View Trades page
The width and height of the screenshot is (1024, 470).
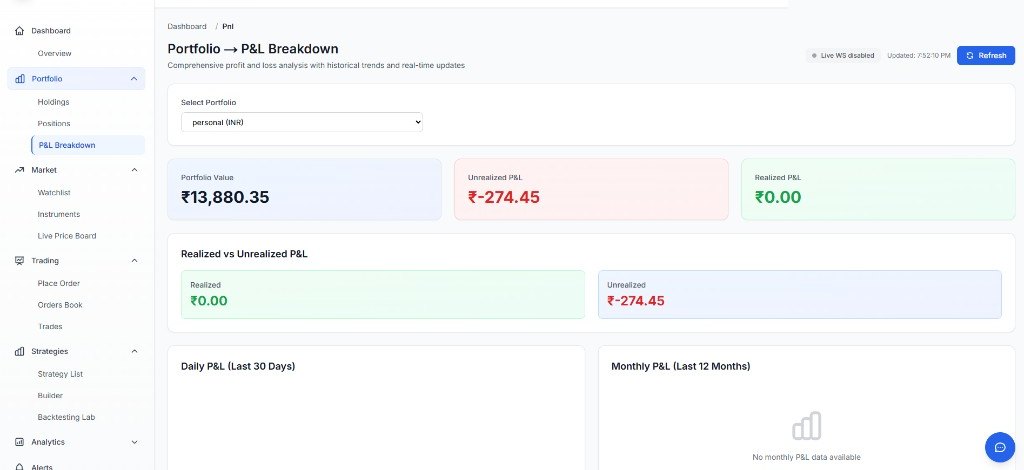50,326
